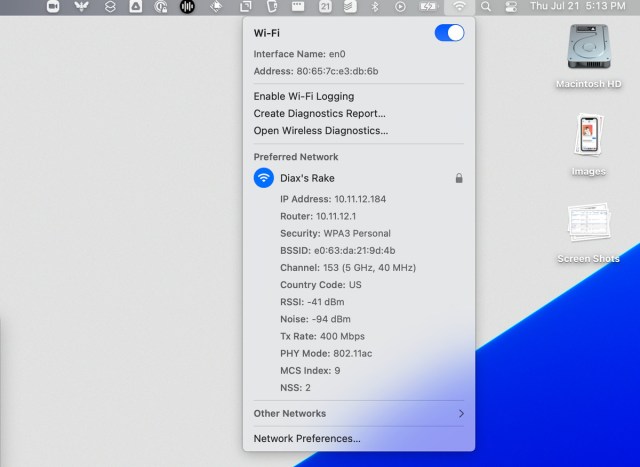This screenshot has width=640, height=467.
Task: Click the overlapping squares menu bar icon
Action: pyautogui.click(x=246, y=6)
